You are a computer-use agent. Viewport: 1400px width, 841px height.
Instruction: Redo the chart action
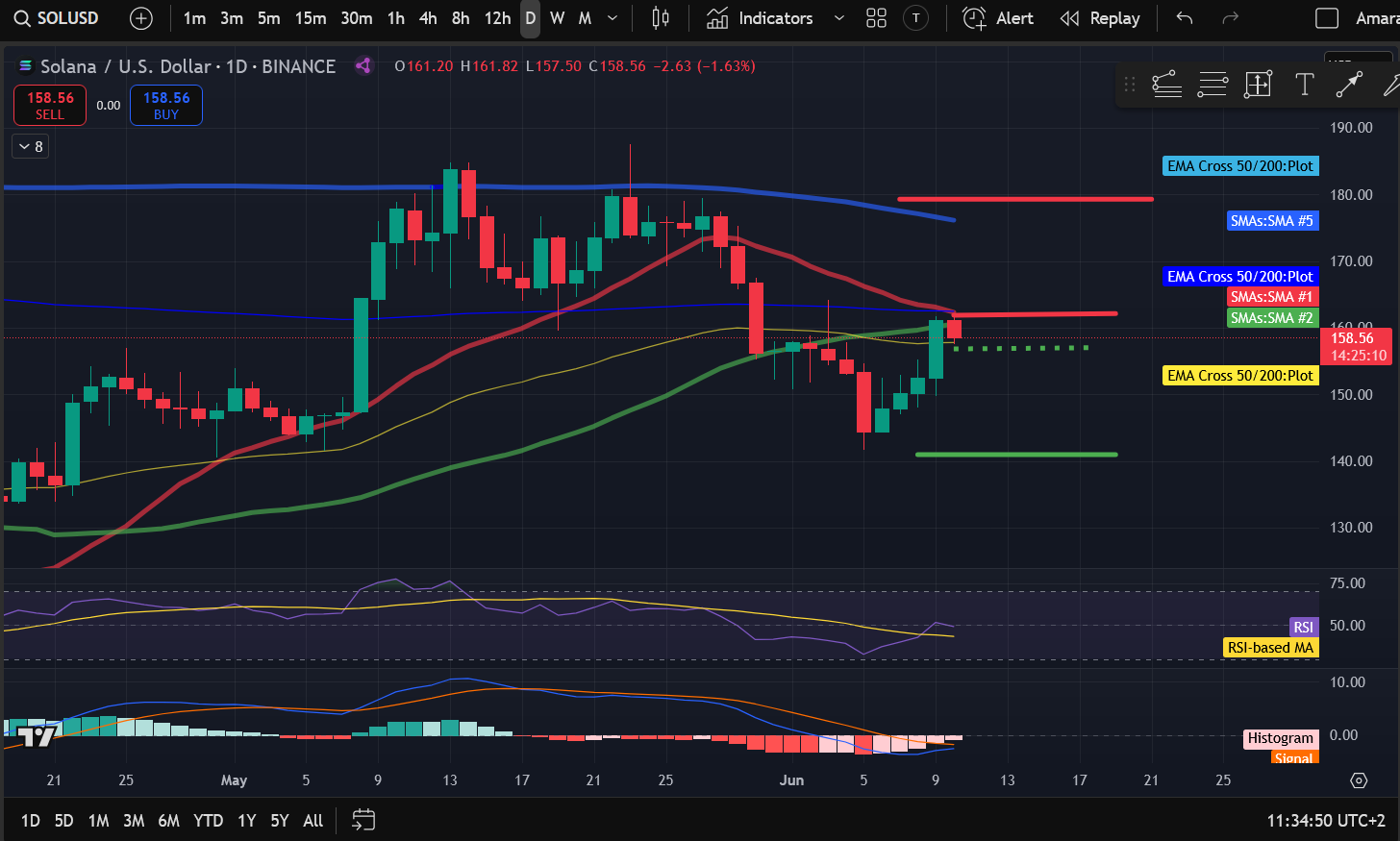click(1230, 18)
